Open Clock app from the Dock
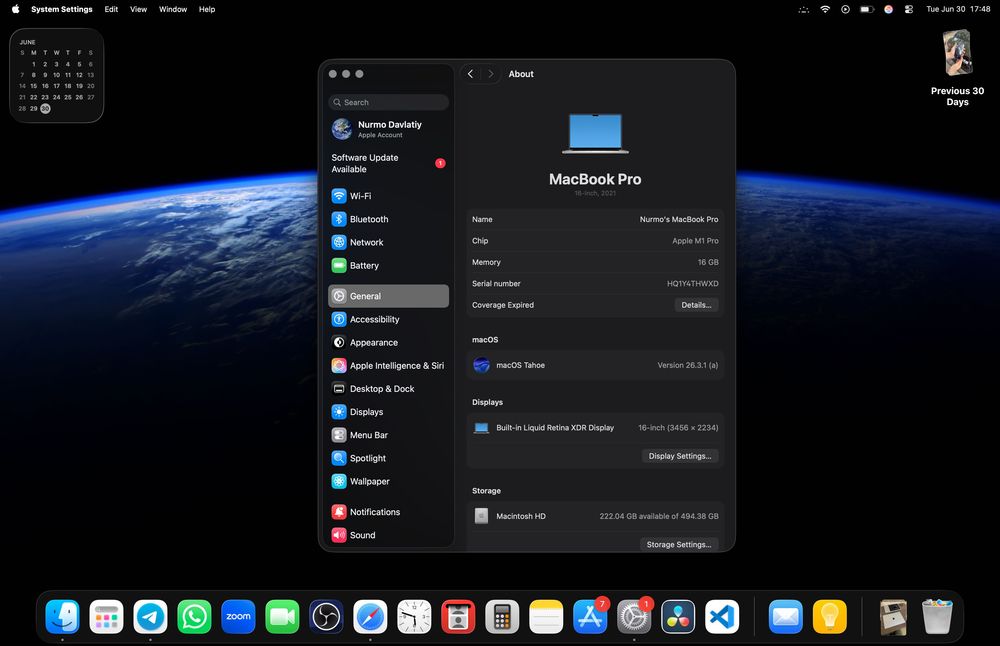This screenshot has height=646, width=1000. (x=415, y=617)
